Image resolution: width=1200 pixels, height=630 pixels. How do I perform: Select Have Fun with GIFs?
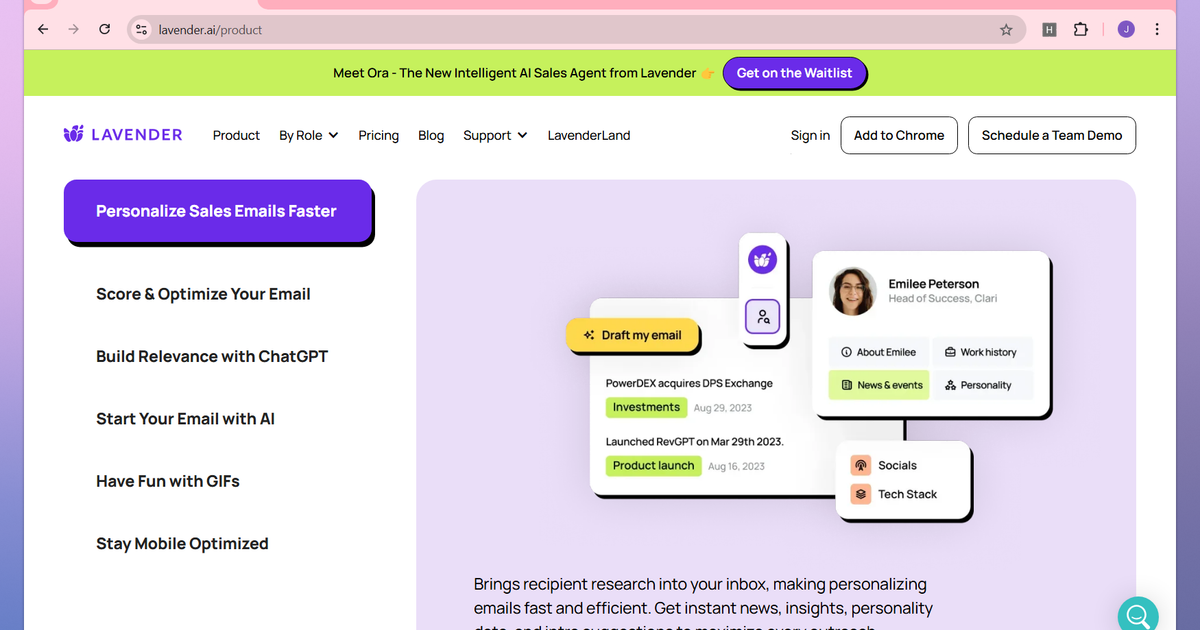[168, 481]
